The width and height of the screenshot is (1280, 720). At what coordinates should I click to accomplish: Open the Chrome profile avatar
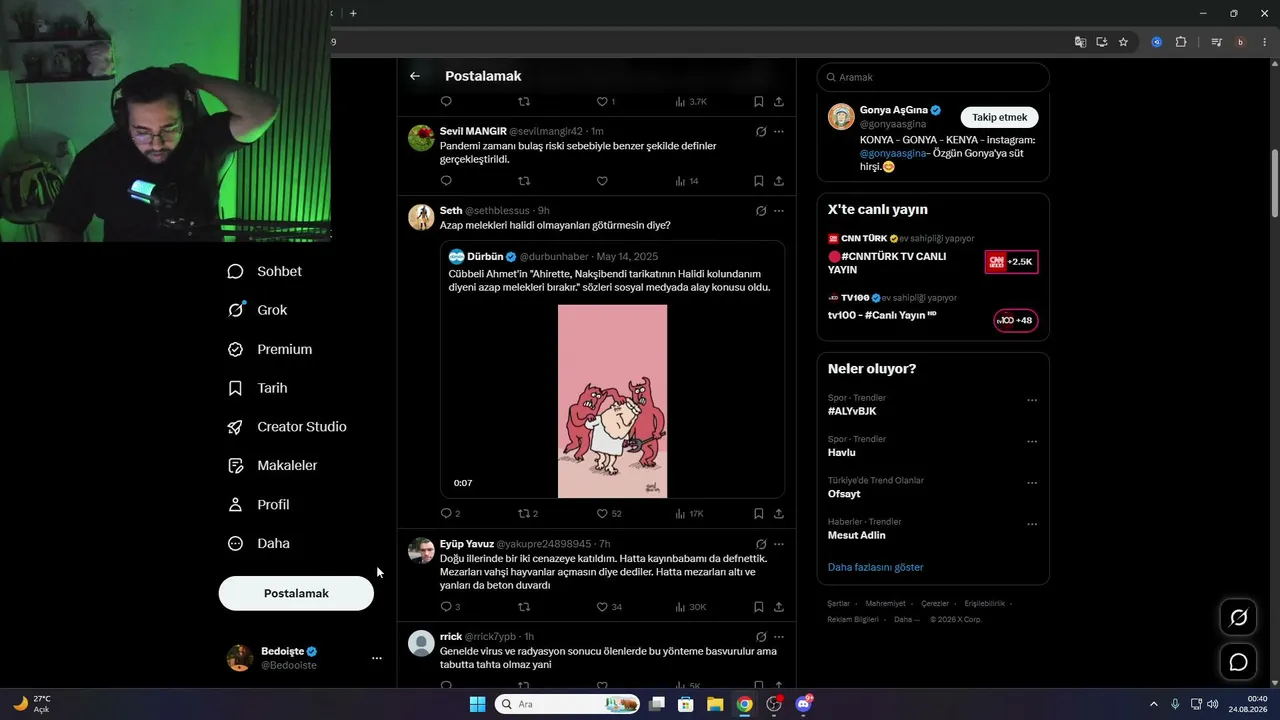1240,42
